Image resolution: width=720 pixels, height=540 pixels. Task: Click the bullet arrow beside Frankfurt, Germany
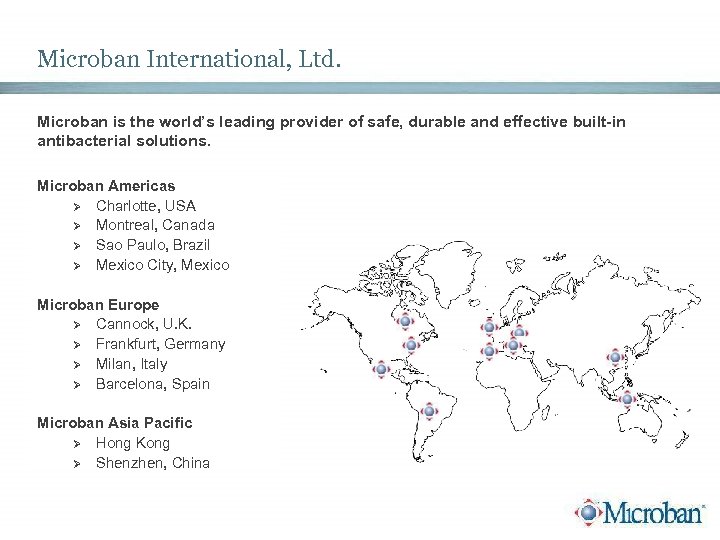click(77, 345)
